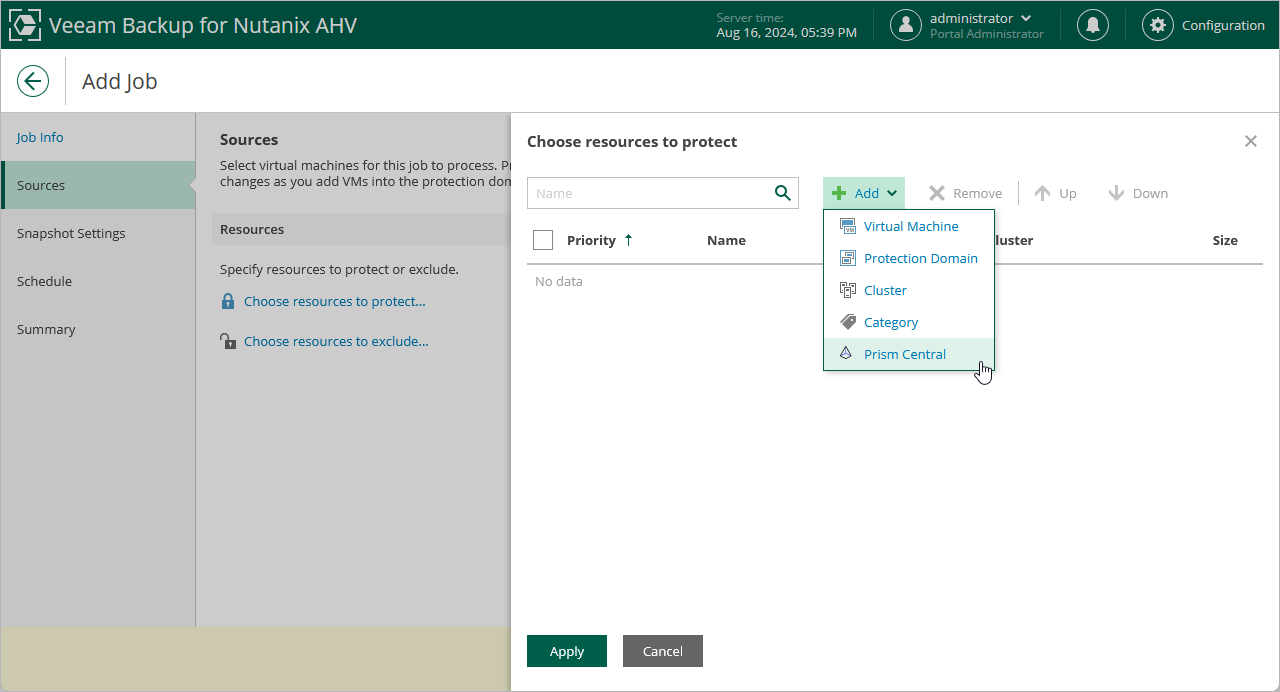This screenshot has width=1280, height=692.
Task: Click the Down arrow icon
Action: point(1116,193)
